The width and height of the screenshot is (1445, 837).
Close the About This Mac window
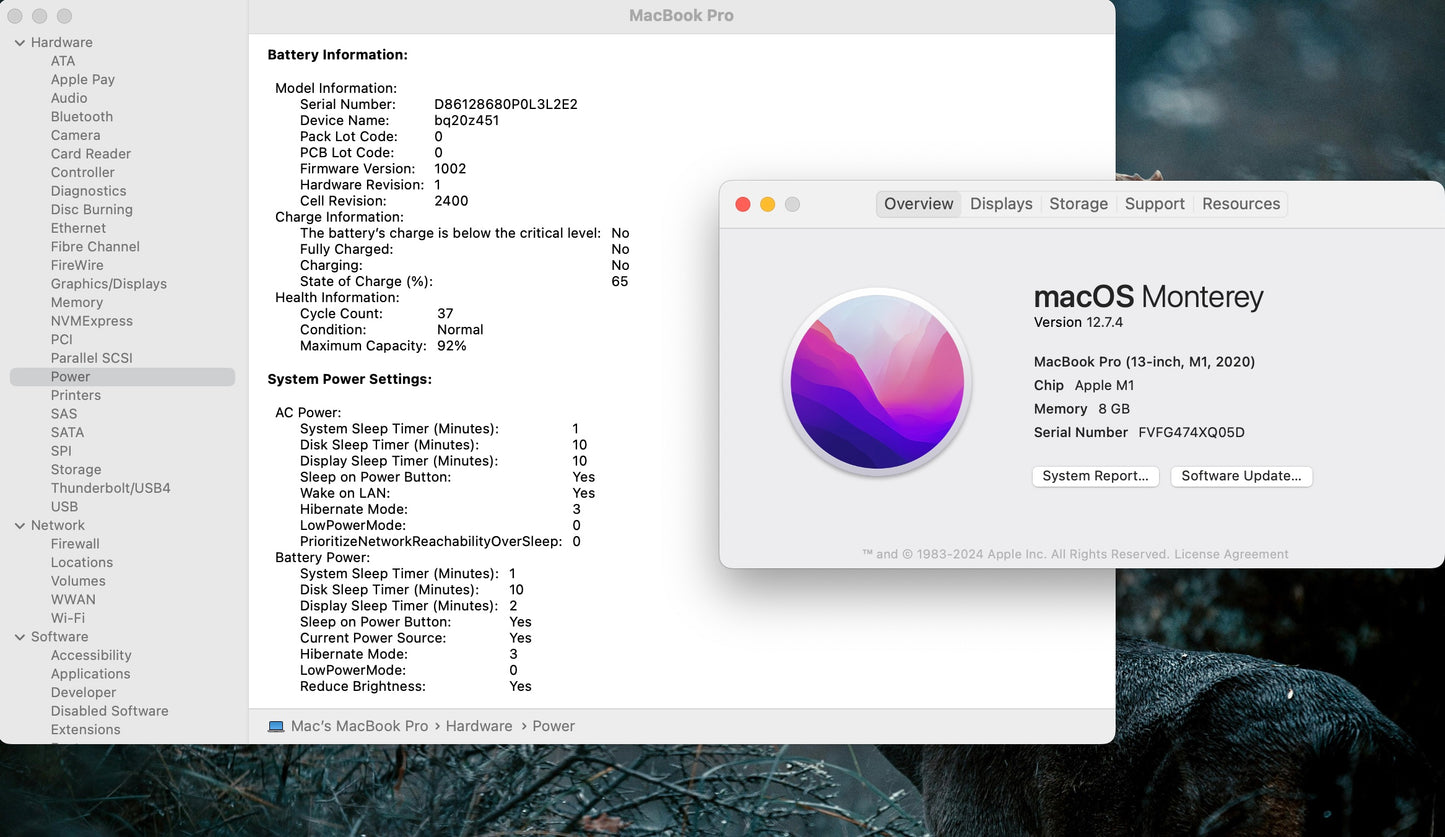coord(743,204)
